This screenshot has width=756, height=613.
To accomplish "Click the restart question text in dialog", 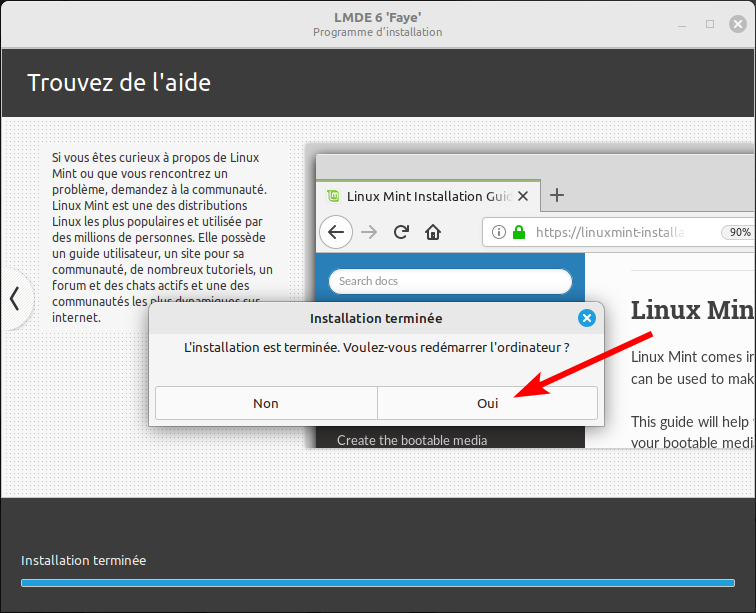I will click(x=377, y=347).
